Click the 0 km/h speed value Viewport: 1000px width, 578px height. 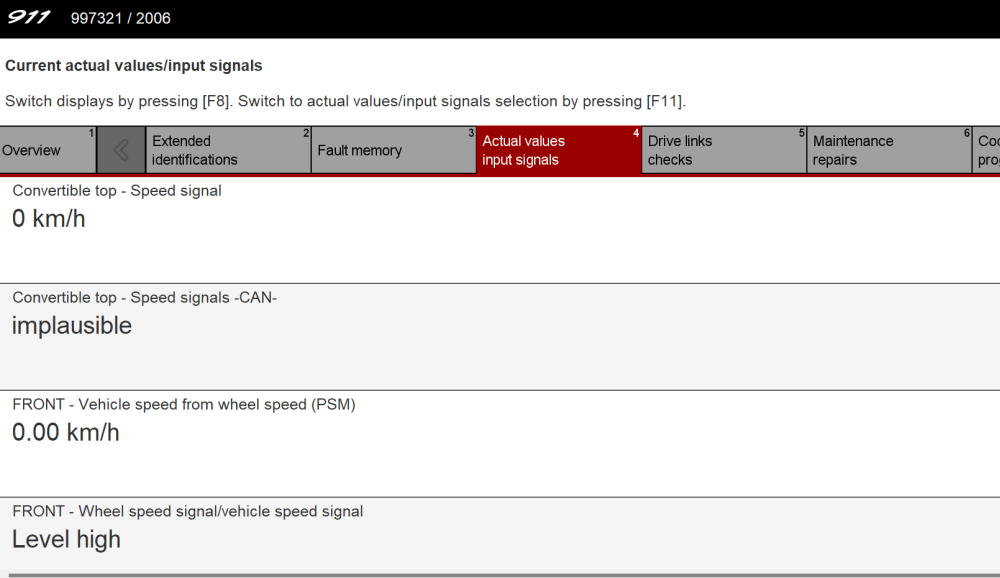[x=49, y=219]
